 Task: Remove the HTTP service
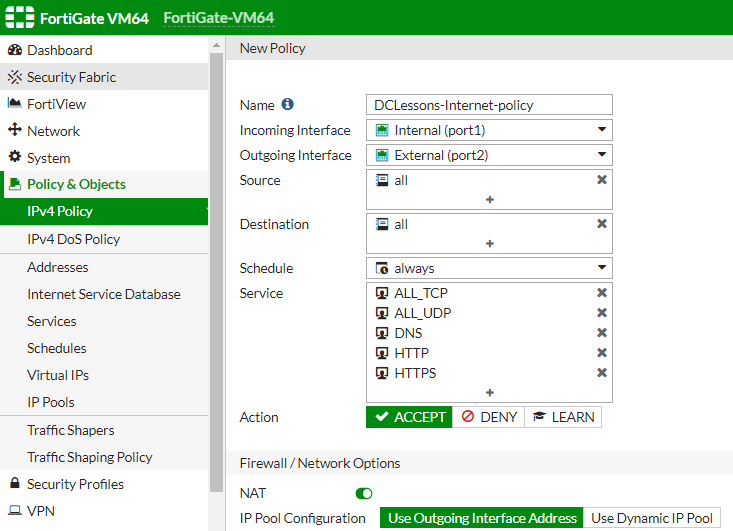(602, 353)
